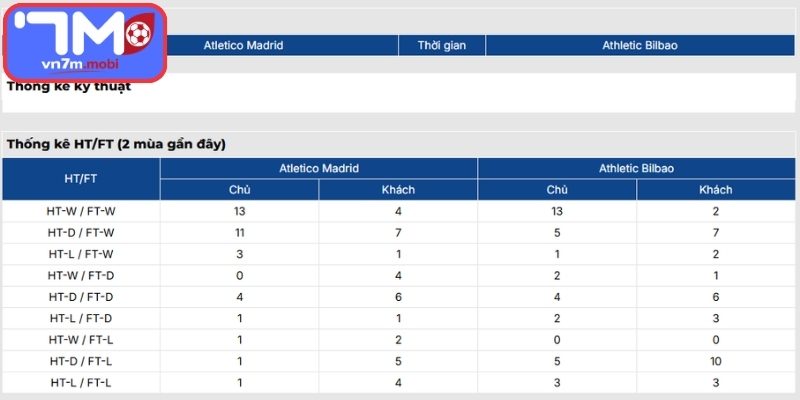800x400 pixels.
Task: Click the Thời gian column header
Action: (441, 46)
